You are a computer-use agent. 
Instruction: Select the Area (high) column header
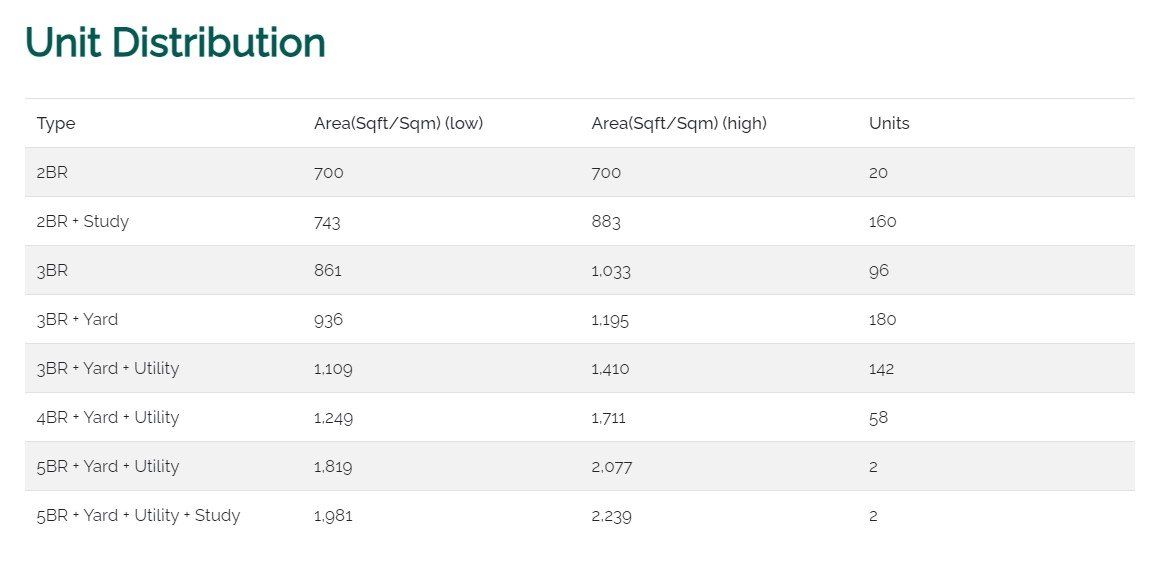click(x=679, y=124)
